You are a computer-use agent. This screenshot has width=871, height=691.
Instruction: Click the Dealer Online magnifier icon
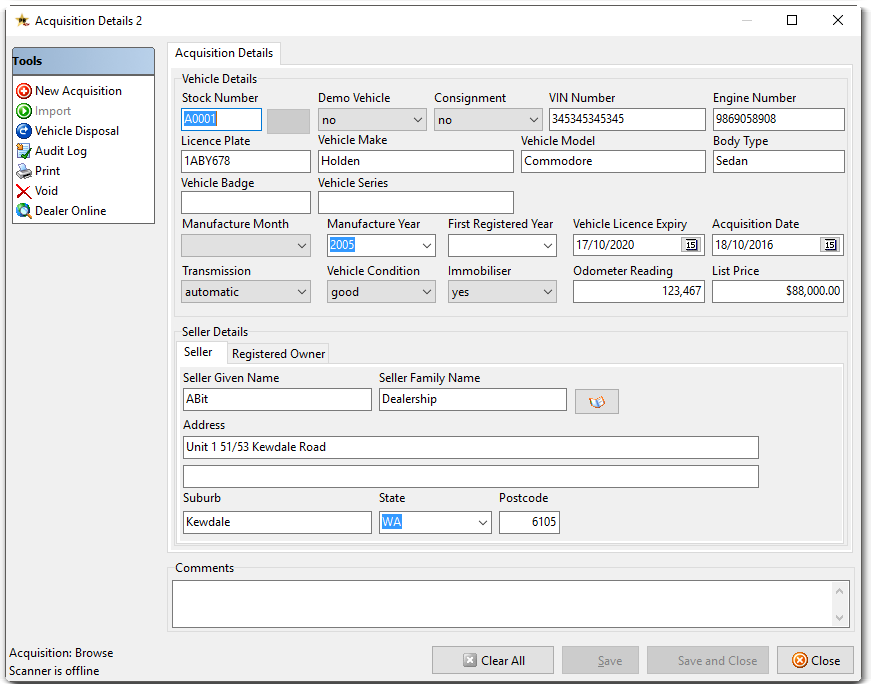point(24,211)
